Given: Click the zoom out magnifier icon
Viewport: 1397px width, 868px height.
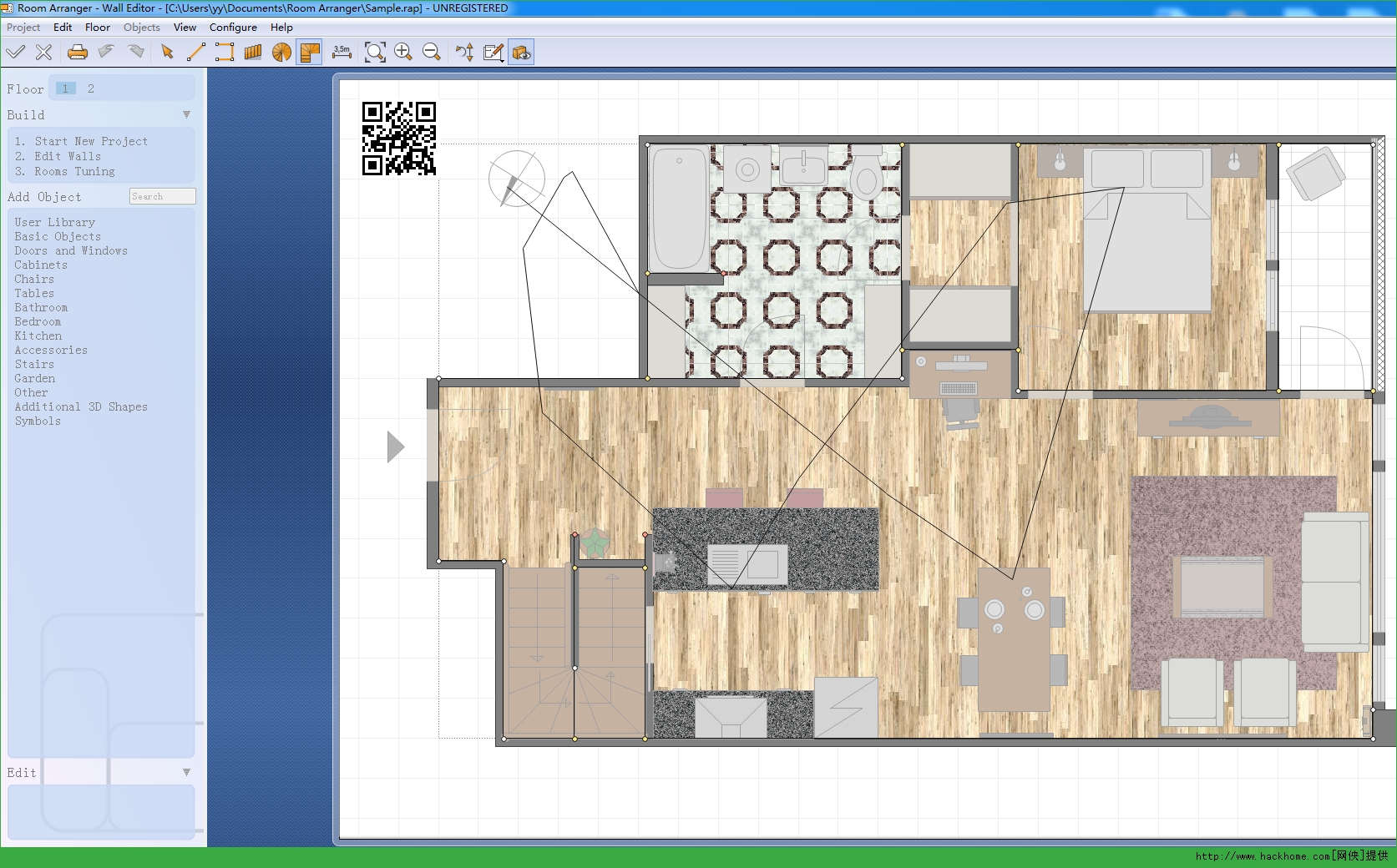Looking at the screenshot, I should pyautogui.click(x=432, y=53).
